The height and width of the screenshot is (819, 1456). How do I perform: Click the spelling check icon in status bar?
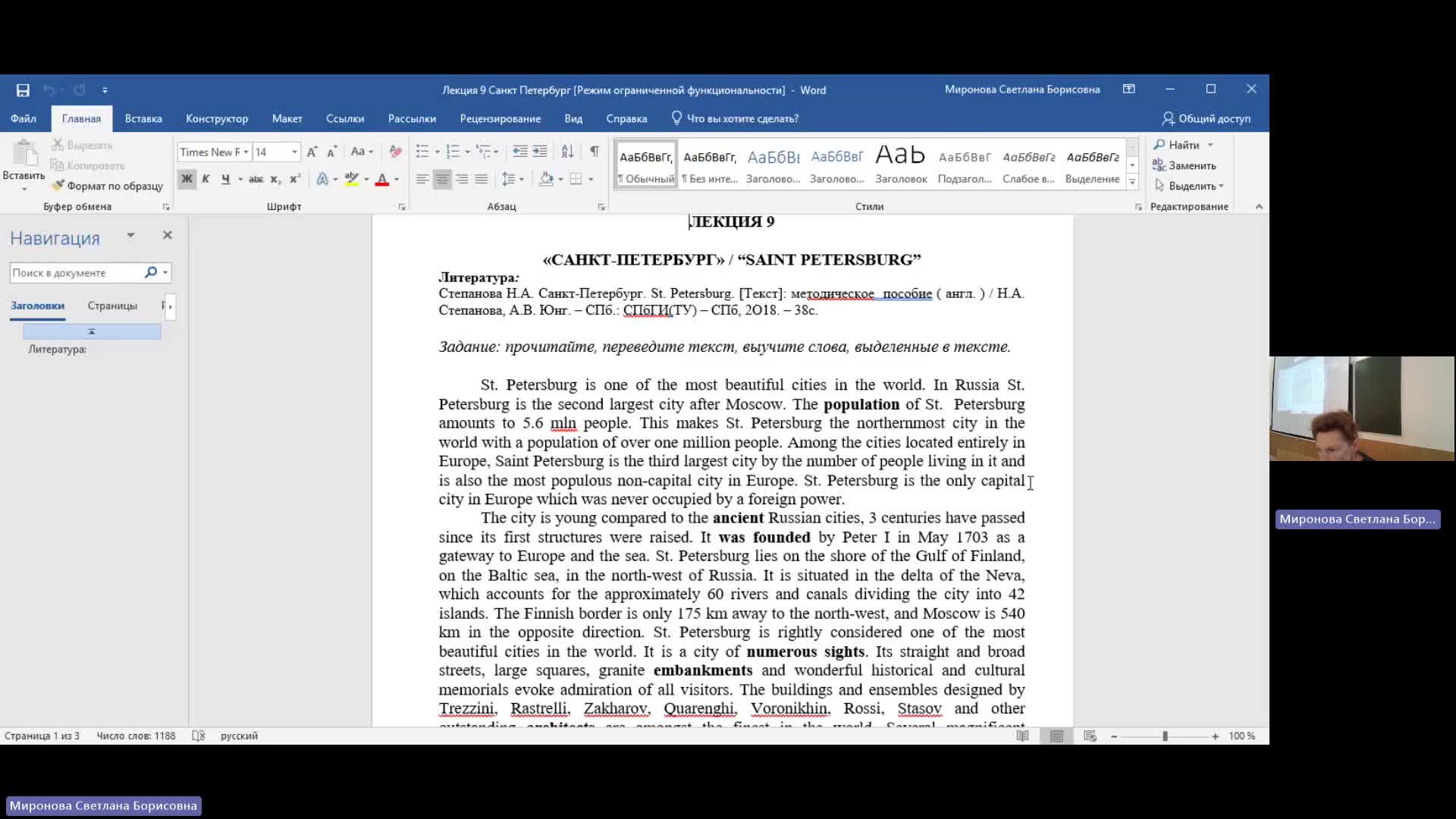[199, 736]
